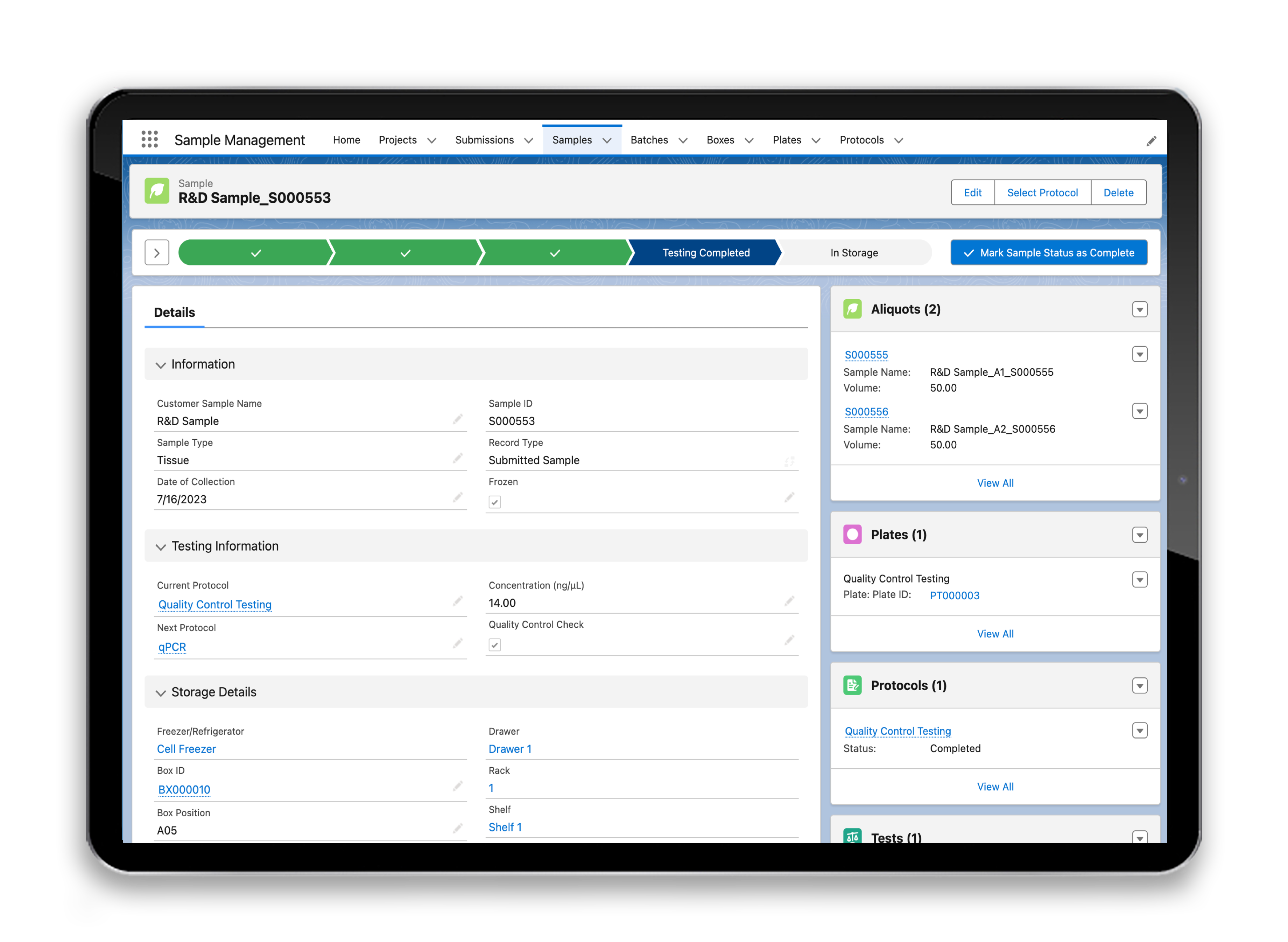Open the Drawer 1 link
Image resolution: width=1288 pixels, height=942 pixels.
[x=509, y=749]
